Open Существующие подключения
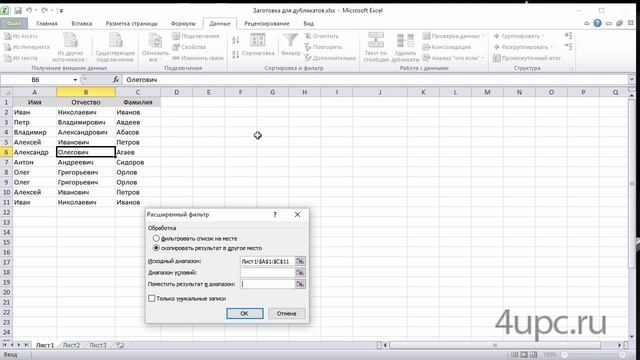The height and width of the screenshot is (360, 640). [115, 47]
